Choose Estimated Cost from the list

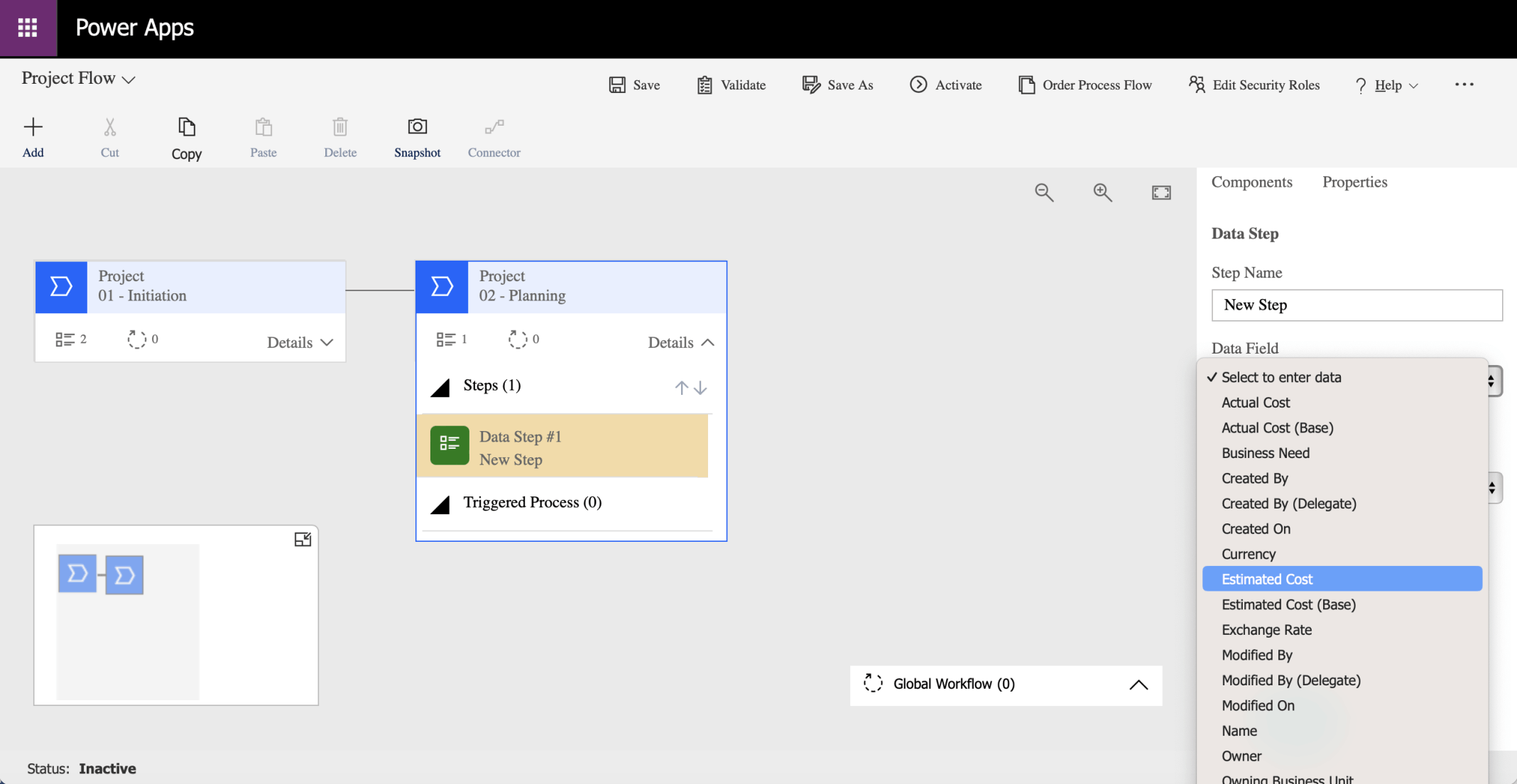[1267, 579]
